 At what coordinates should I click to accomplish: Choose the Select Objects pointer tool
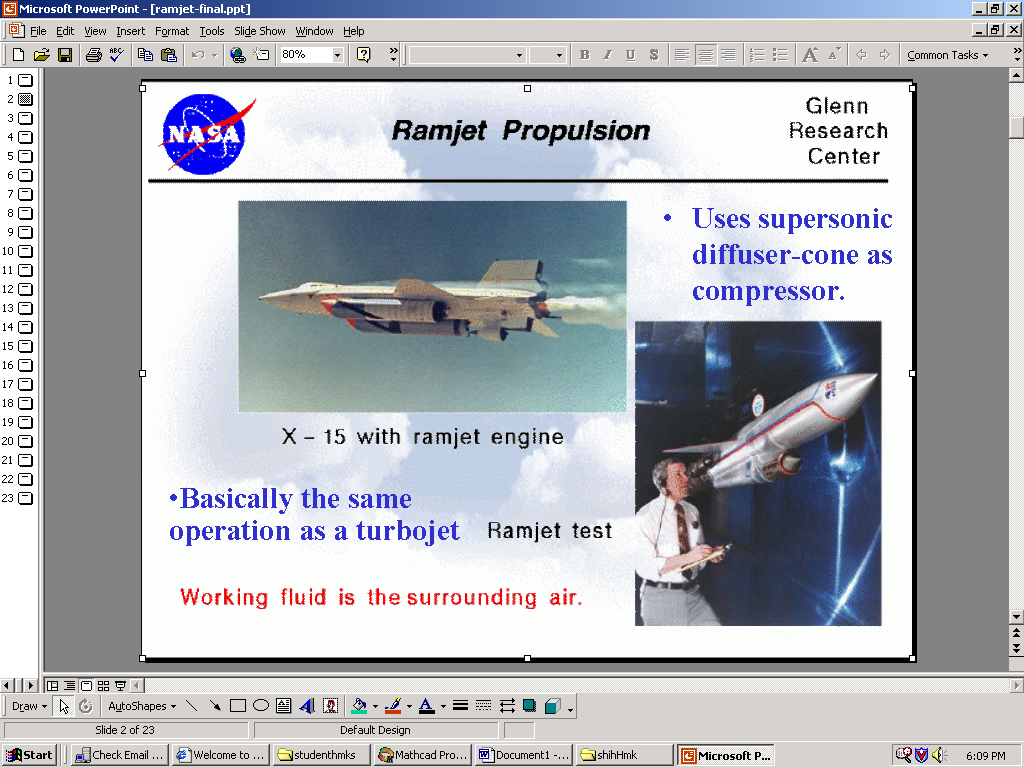click(63, 706)
